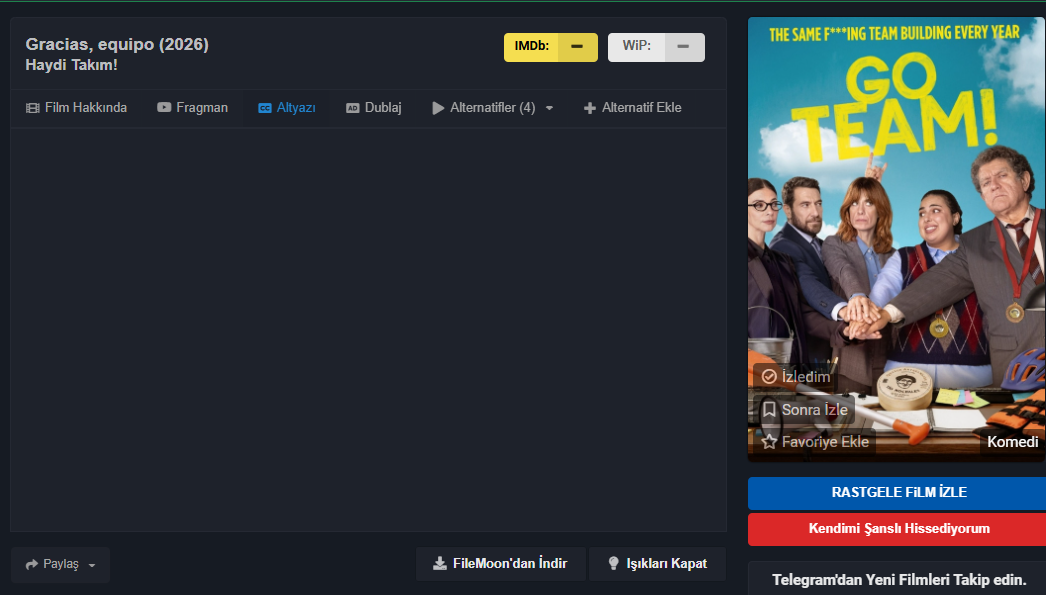
Task: Click the YouTube play icon beside Fragman
Action: coord(164,107)
